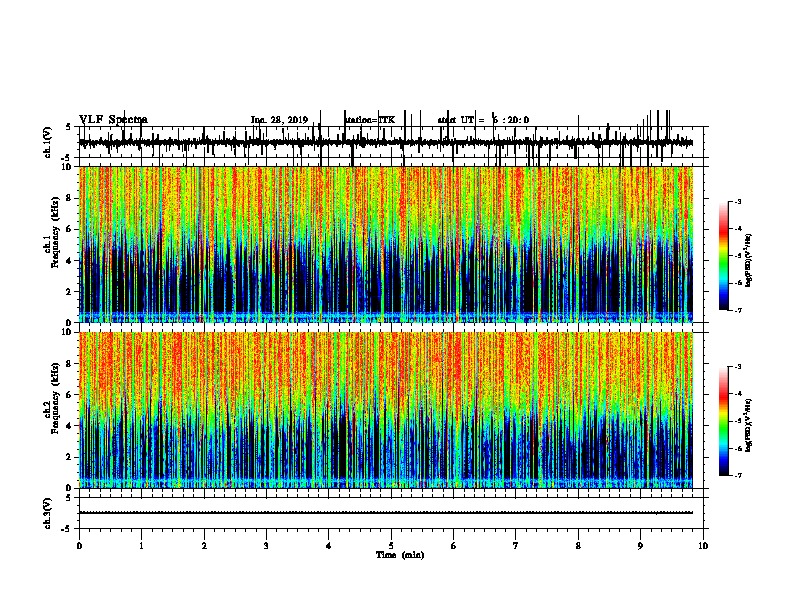The image size is (792, 612).
Task: Click the ch.1 spectrogram color scale bar
Action: point(724,256)
